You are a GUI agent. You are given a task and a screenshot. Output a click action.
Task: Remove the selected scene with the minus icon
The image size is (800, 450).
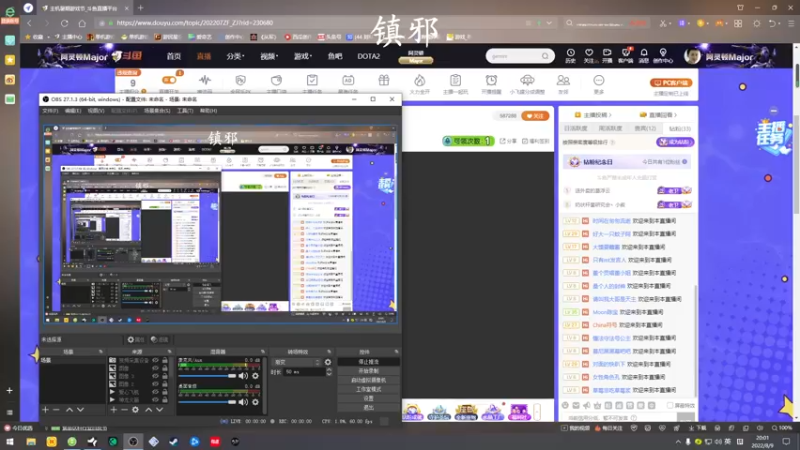tap(56, 410)
